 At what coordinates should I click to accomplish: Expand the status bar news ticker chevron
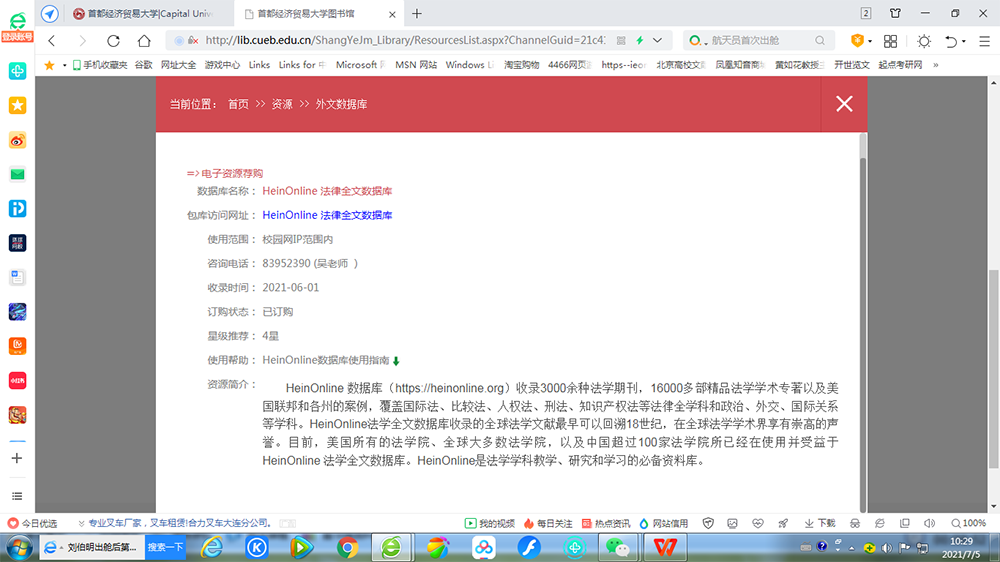coord(81,523)
